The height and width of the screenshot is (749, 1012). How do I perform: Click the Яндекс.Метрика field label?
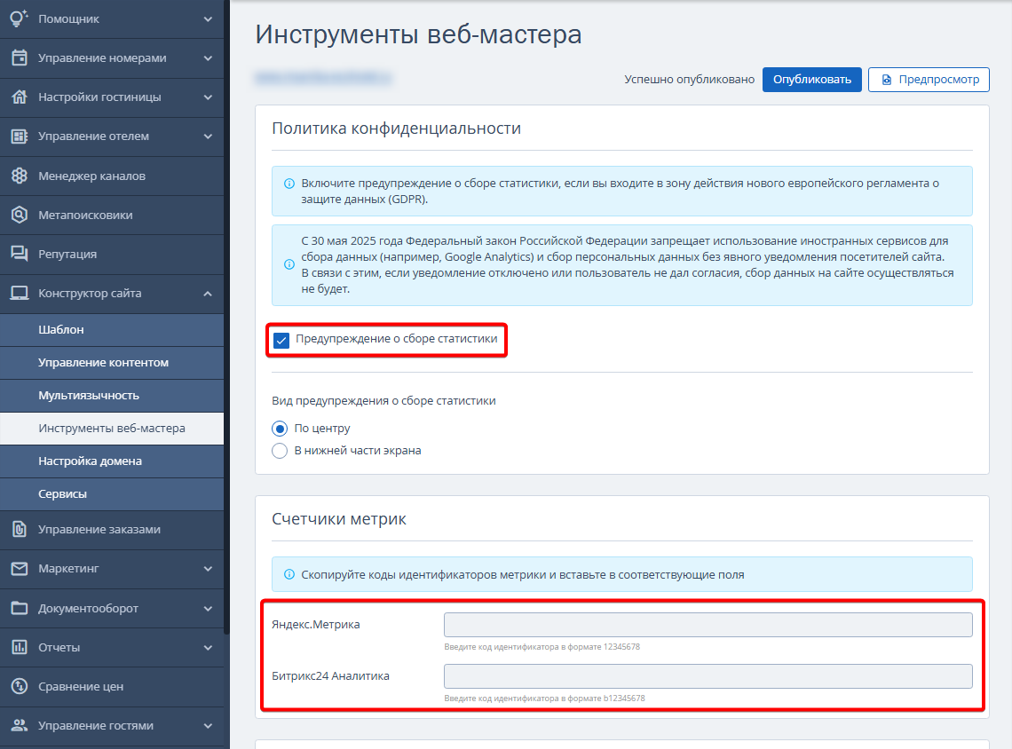(x=316, y=624)
